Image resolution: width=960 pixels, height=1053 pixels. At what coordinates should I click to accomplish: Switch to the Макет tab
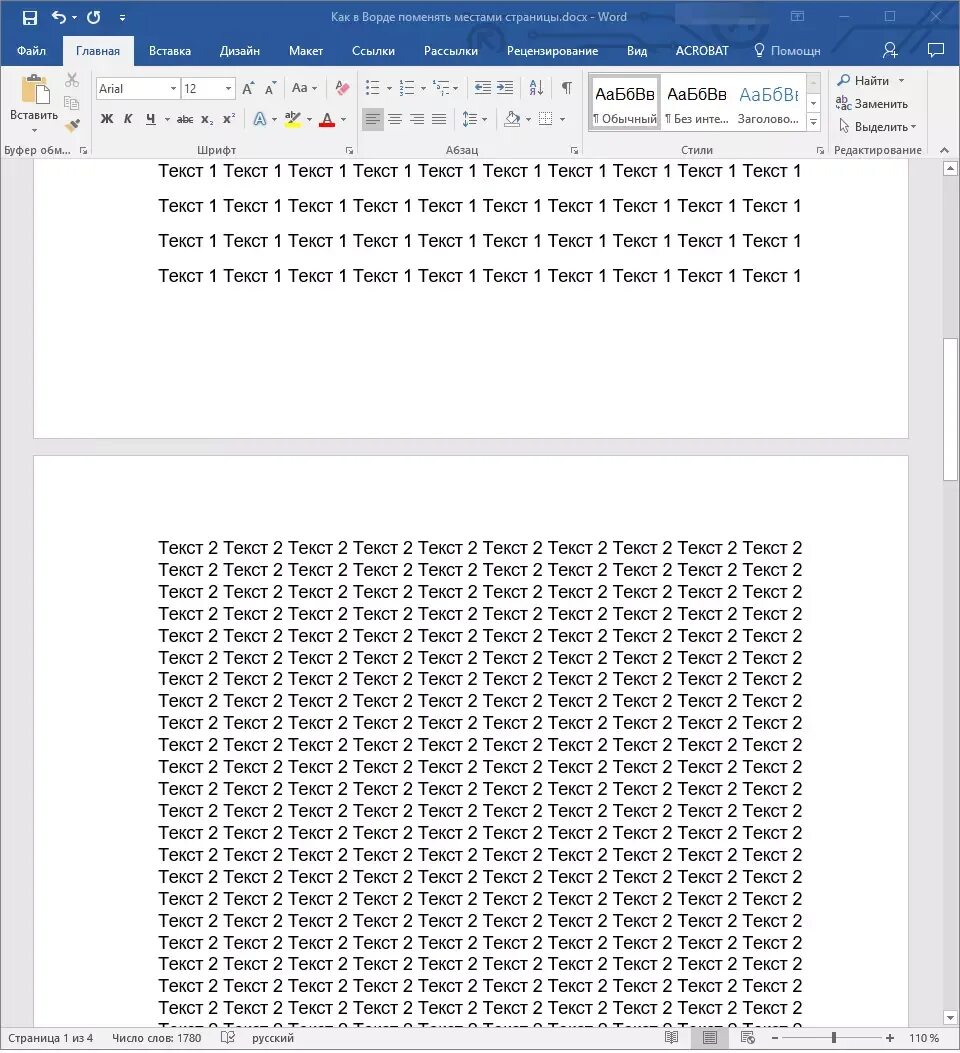305,51
